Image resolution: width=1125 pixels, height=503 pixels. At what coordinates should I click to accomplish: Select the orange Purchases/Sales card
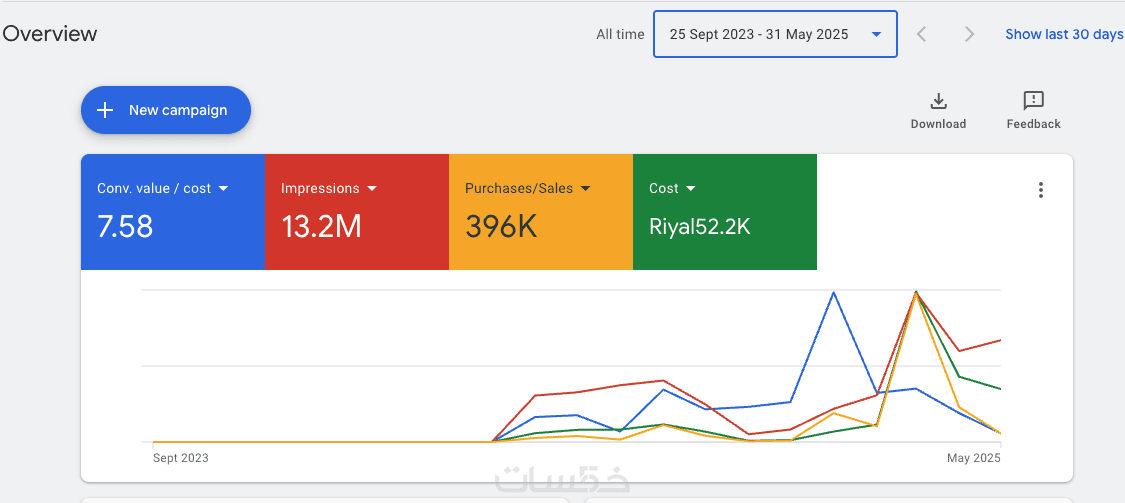pos(541,226)
